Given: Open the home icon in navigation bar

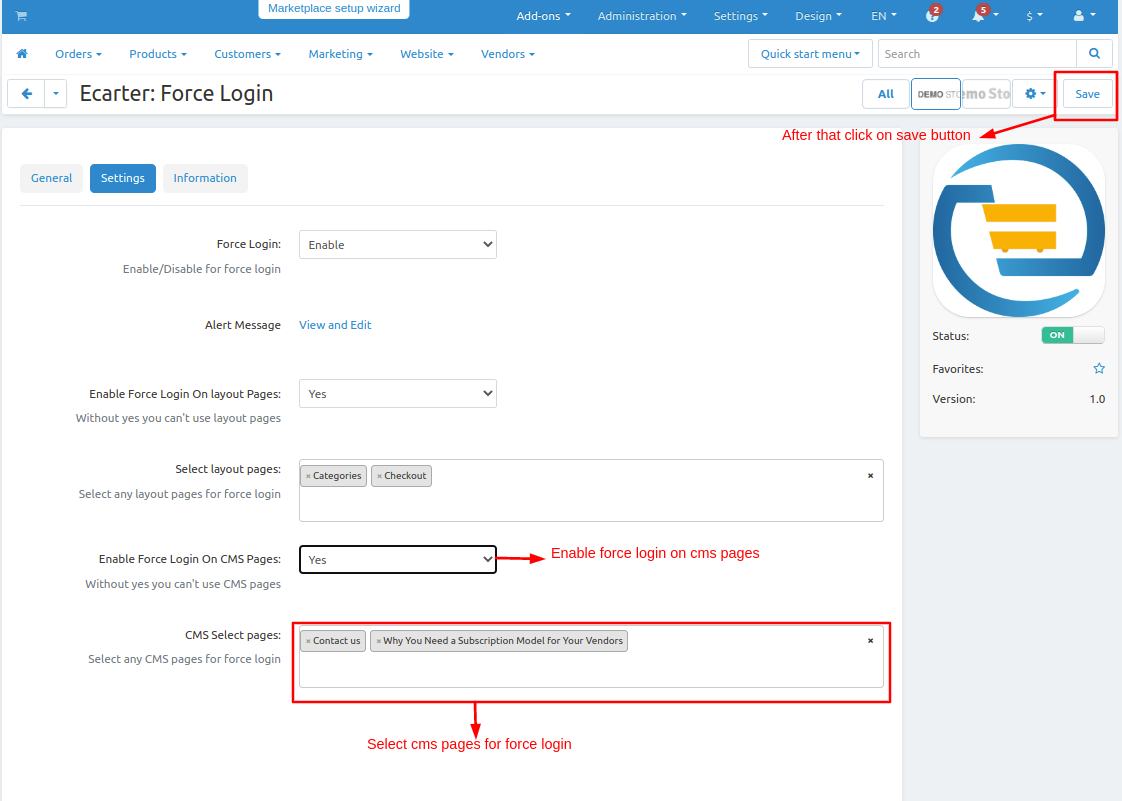Looking at the screenshot, I should pos(22,54).
